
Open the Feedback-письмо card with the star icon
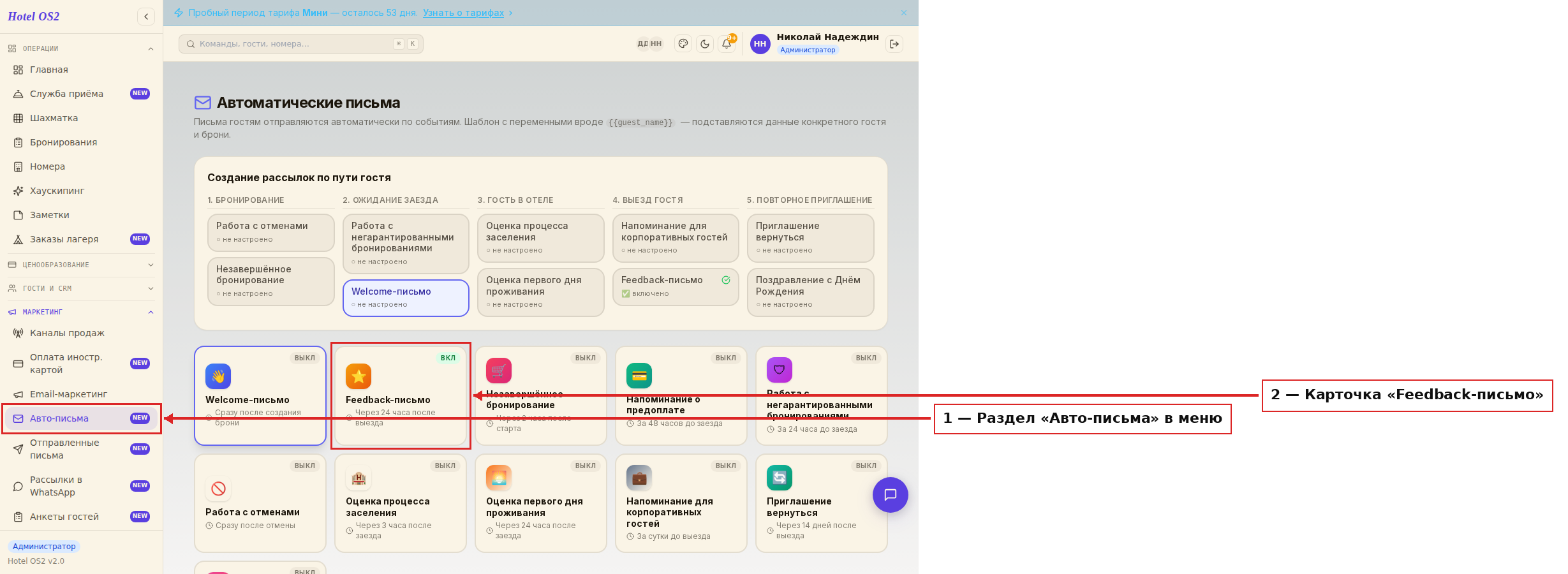[x=401, y=395]
